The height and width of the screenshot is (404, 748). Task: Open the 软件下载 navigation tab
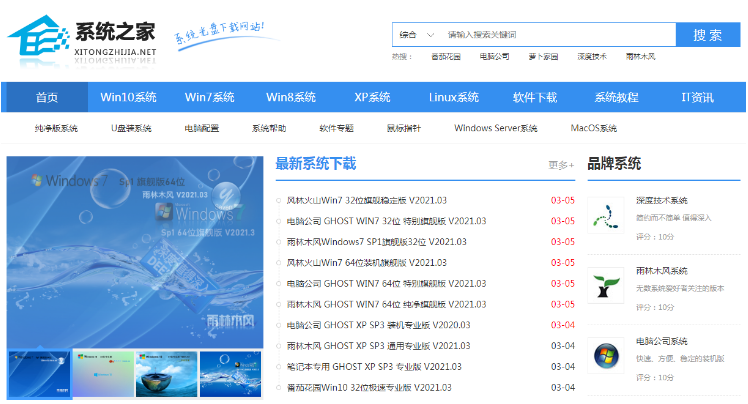click(x=534, y=97)
